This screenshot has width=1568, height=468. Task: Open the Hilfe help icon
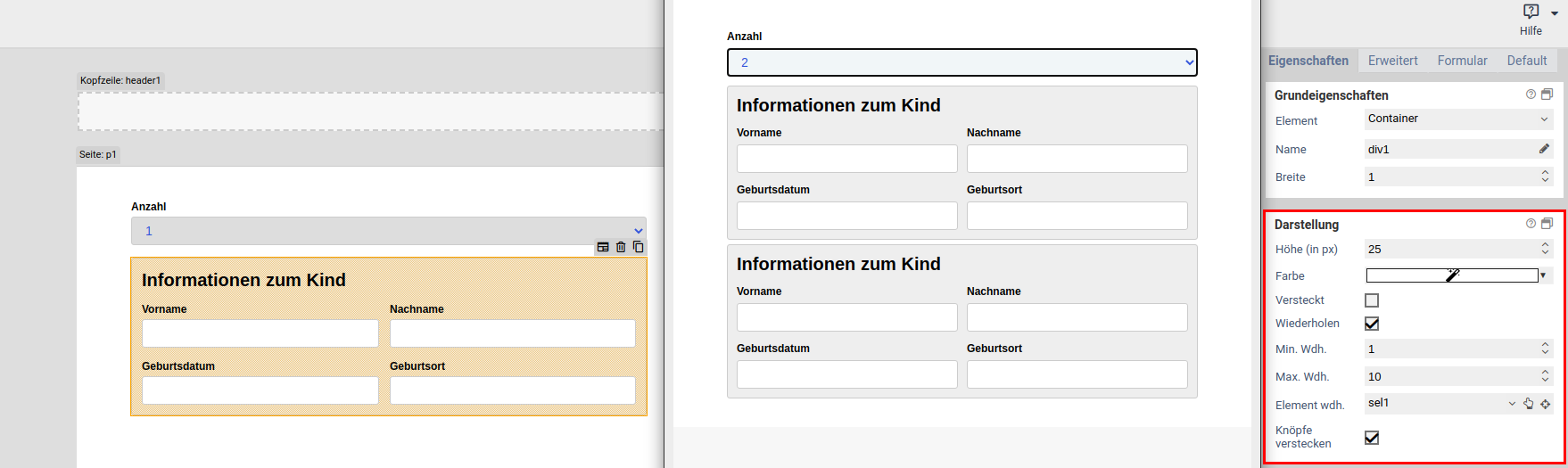[1531, 12]
